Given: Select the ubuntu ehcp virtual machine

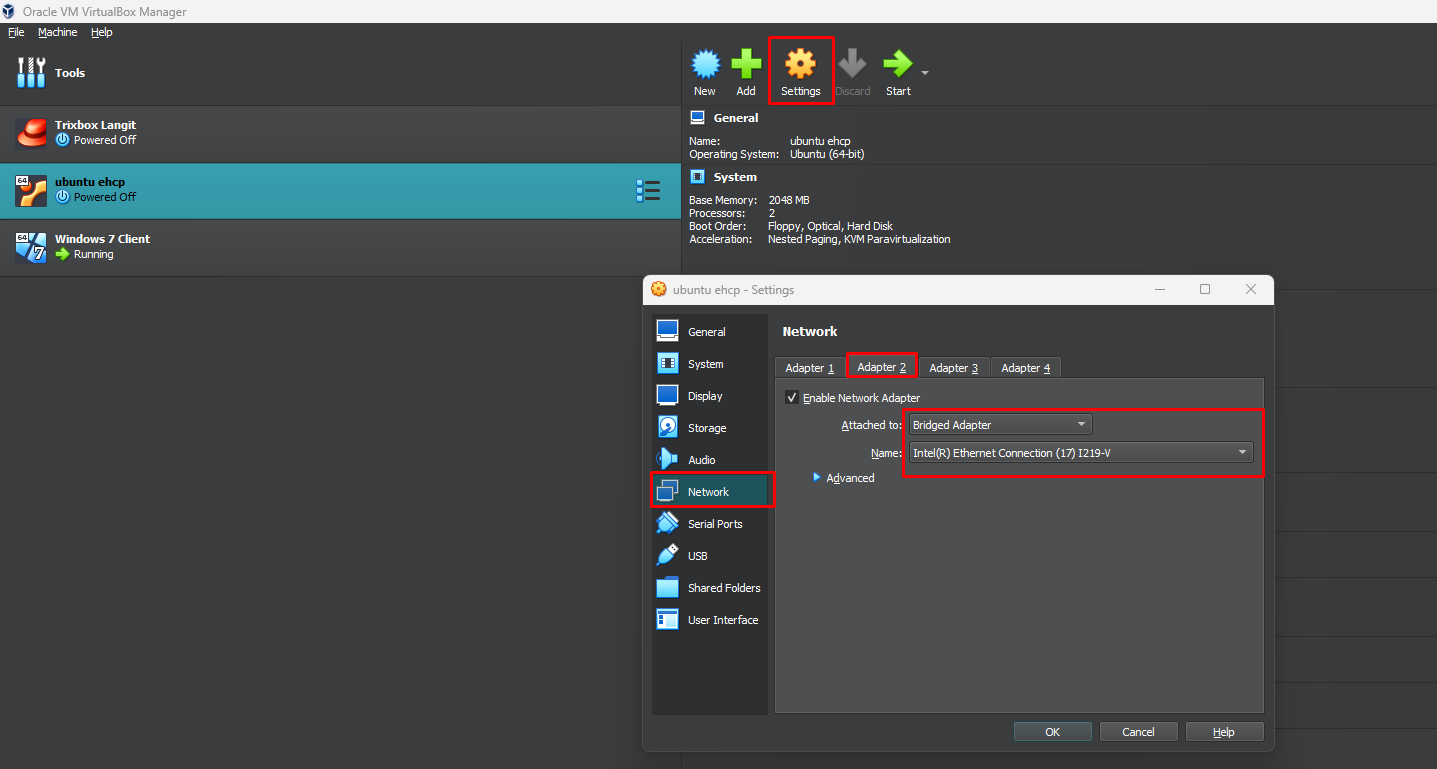Looking at the screenshot, I should tap(340, 191).
